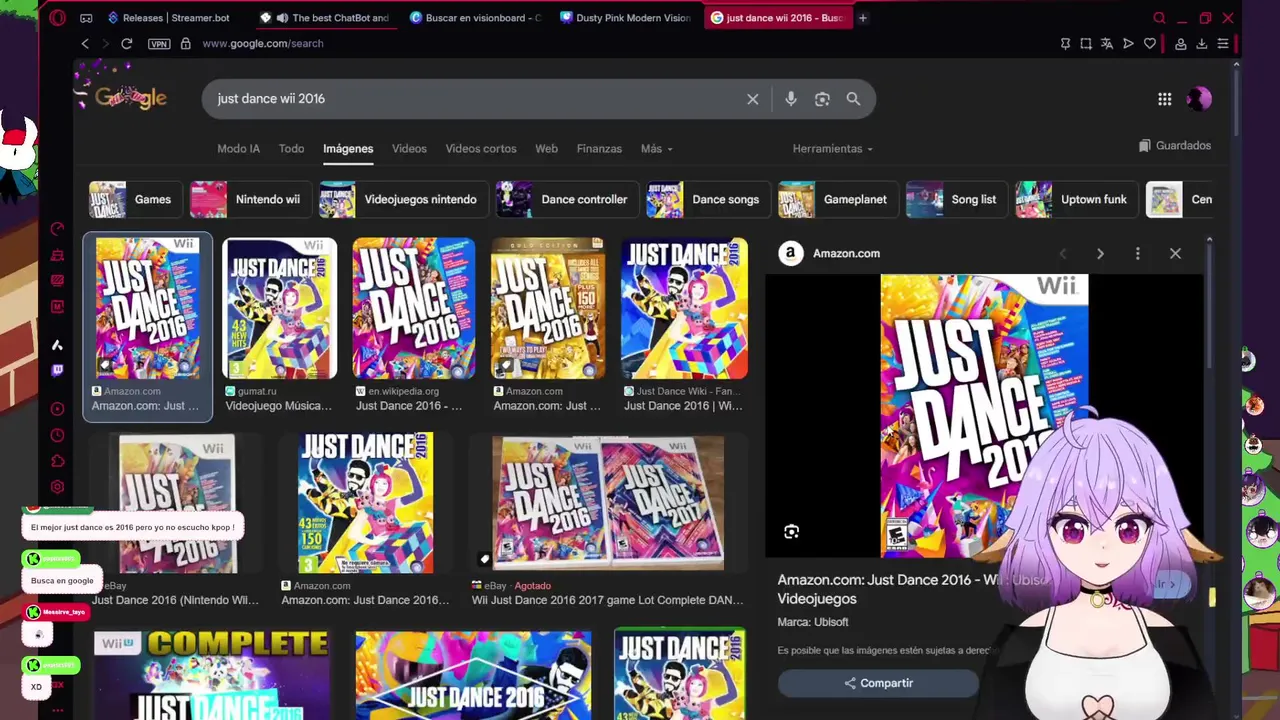Viewport: 1280px width, 720px height.
Task: Open Gold Edition Just Dance 2016 thumbnail
Action: [x=548, y=308]
